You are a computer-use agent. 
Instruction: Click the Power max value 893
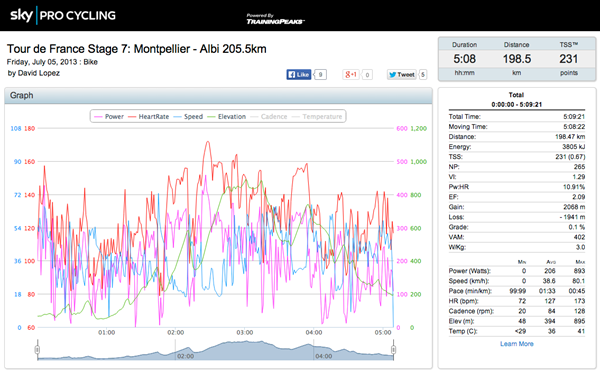coord(579,271)
